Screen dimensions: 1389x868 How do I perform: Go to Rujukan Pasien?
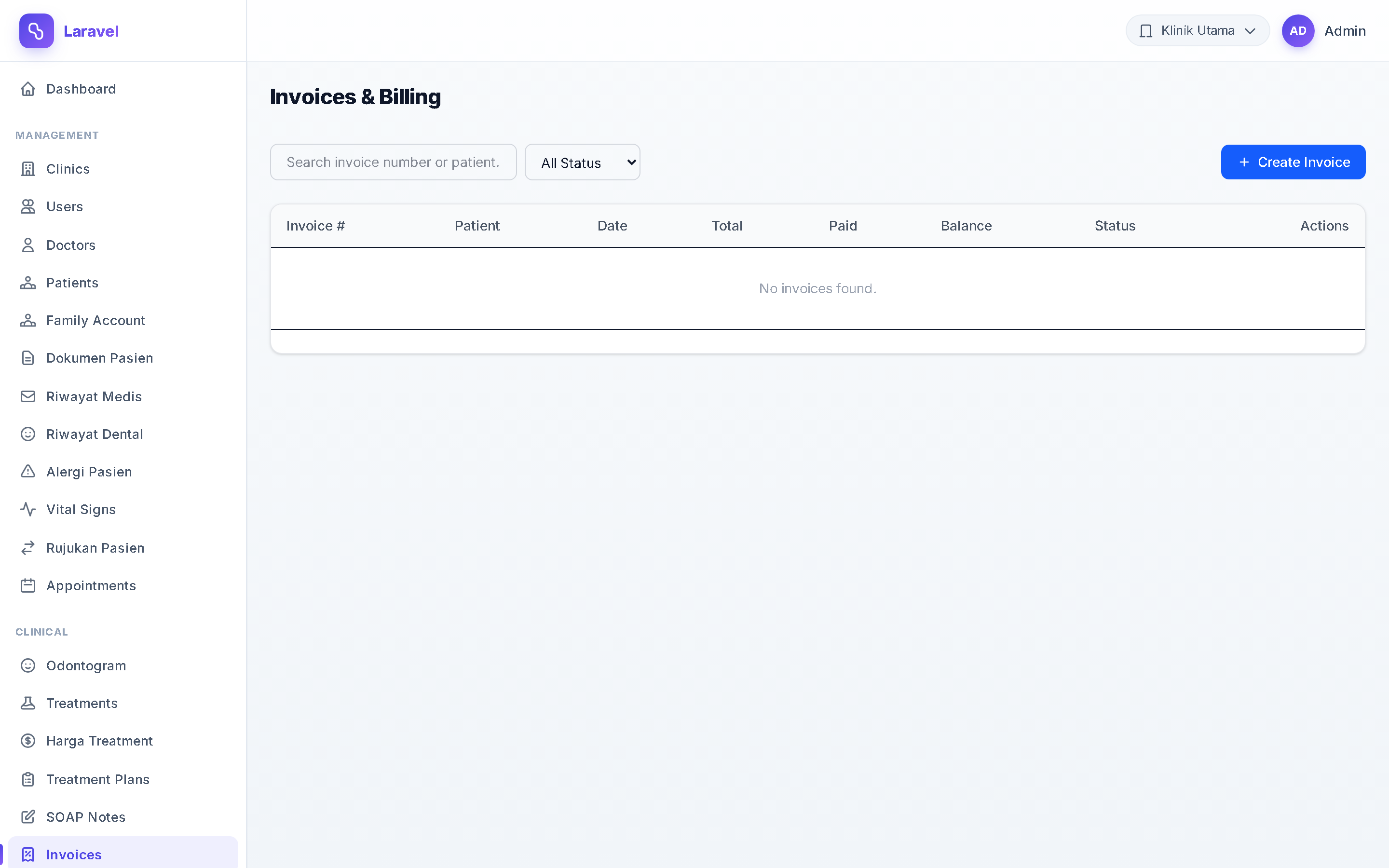point(123,548)
